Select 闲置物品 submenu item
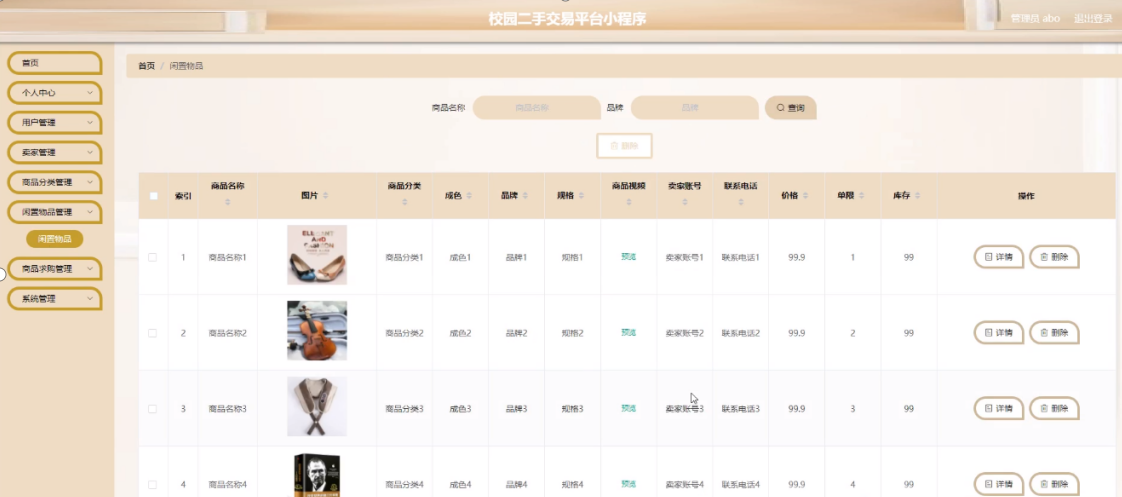 click(x=54, y=239)
